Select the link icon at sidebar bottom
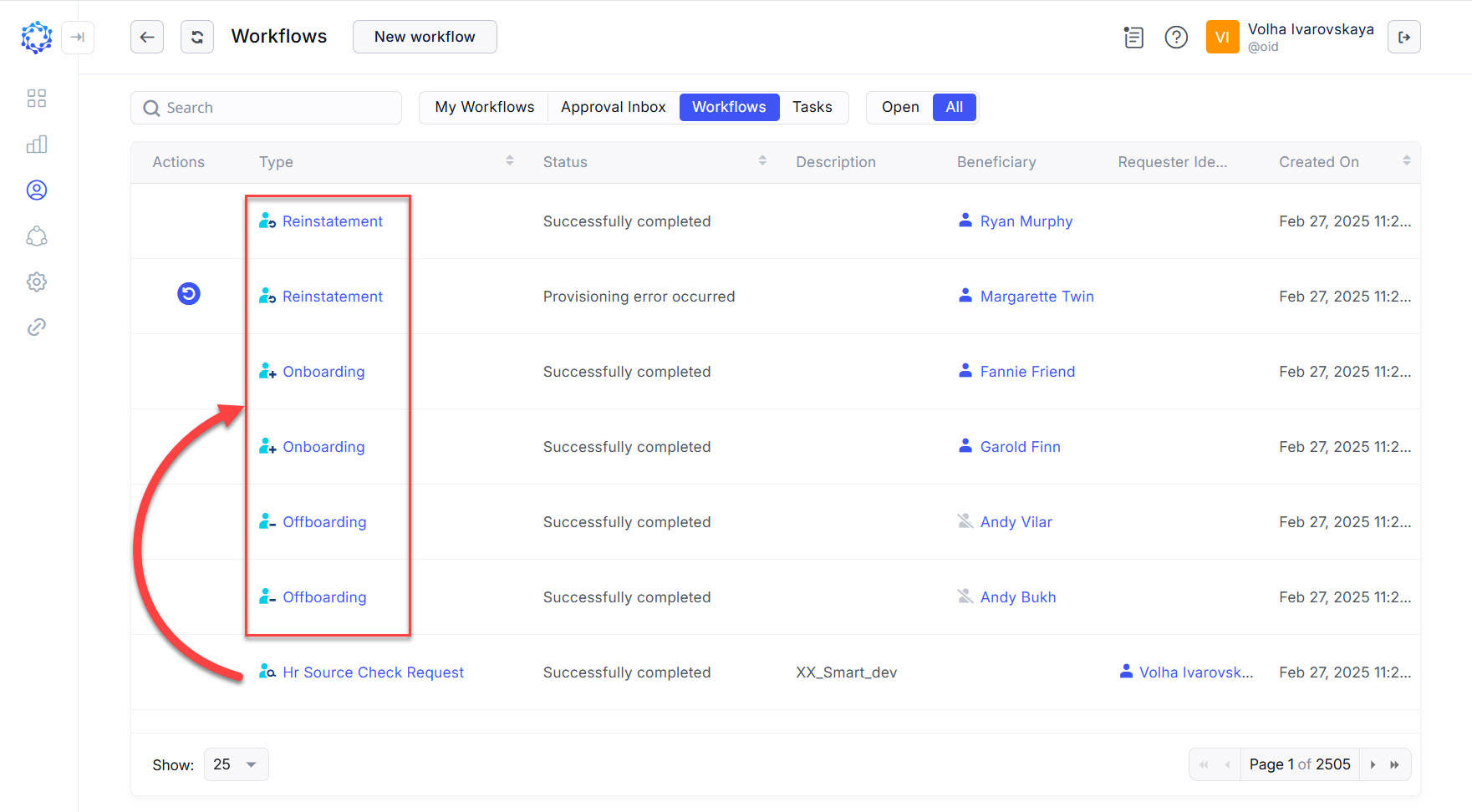The width and height of the screenshot is (1472, 812). 37,327
